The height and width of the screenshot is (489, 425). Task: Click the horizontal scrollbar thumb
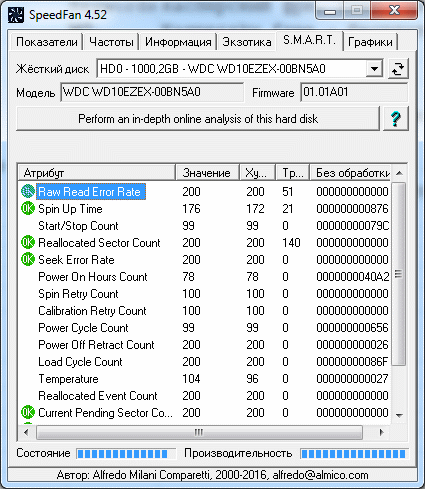click(x=199, y=432)
